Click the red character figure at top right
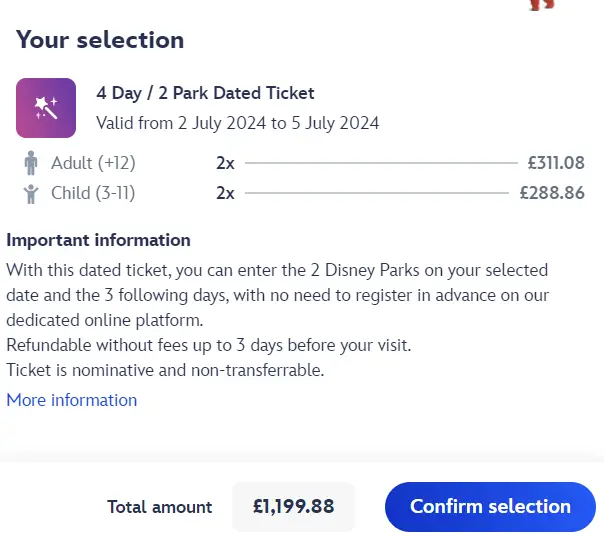 tap(542, 5)
